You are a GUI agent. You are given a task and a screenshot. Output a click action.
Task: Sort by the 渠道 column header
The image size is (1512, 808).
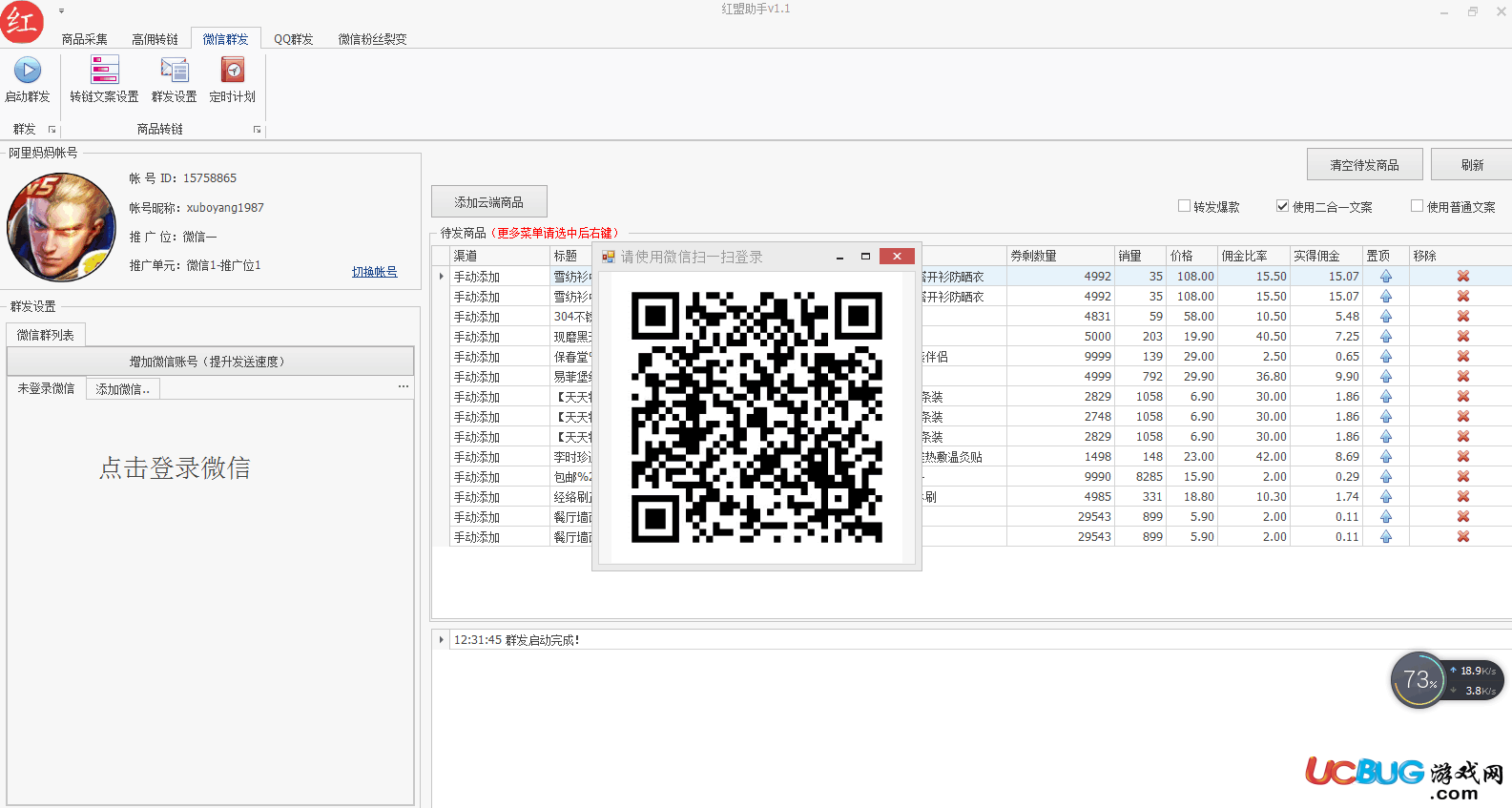500,256
